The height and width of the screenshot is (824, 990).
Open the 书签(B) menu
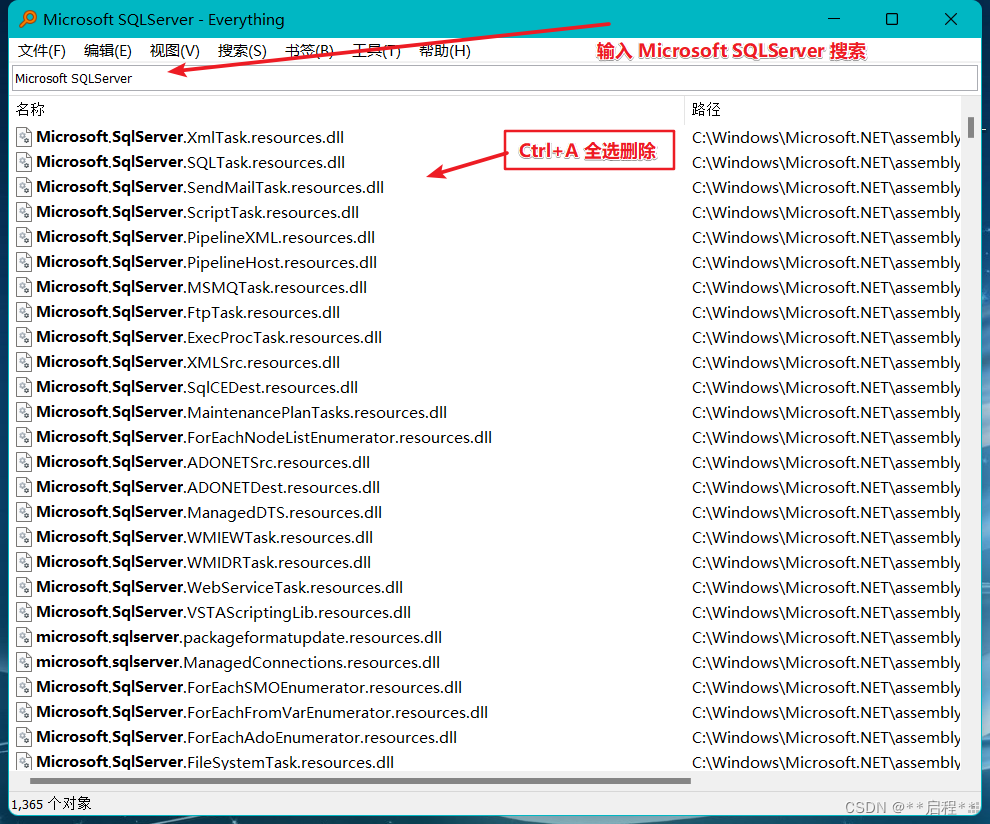(x=309, y=51)
